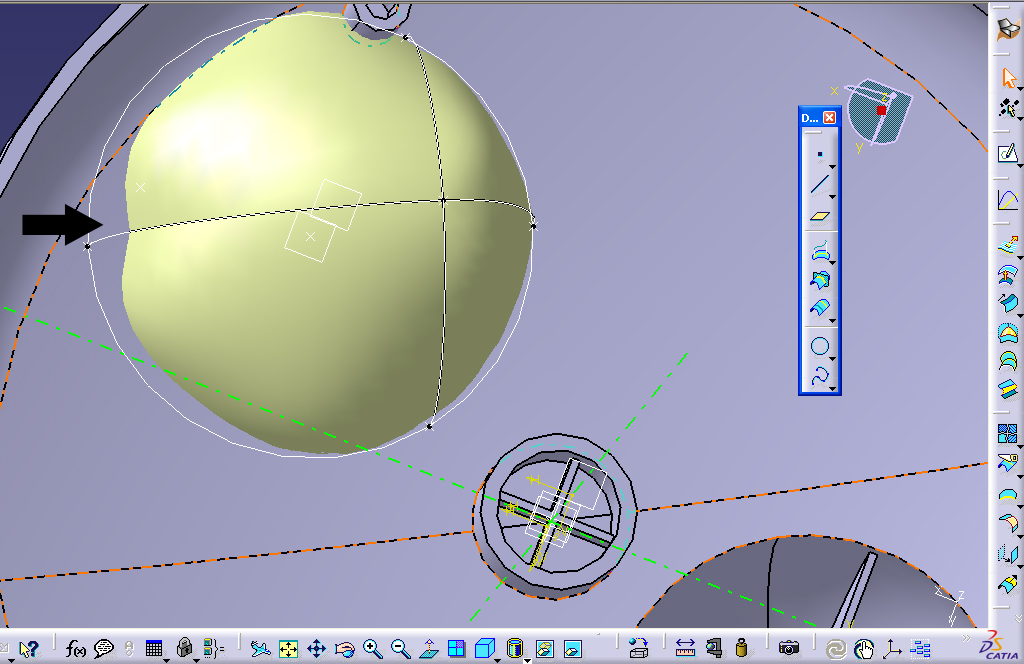Image resolution: width=1024 pixels, height=664 pixels.
Task: Click the Hide/Show icon
Action: click(545, 648)
